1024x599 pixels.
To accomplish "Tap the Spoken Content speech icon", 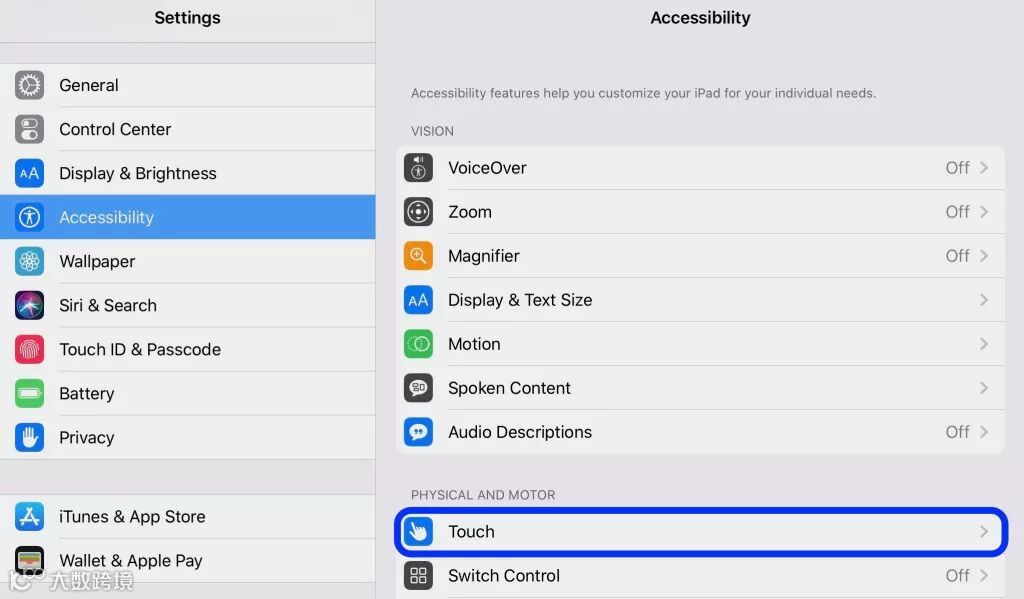I will coord(418,387).
